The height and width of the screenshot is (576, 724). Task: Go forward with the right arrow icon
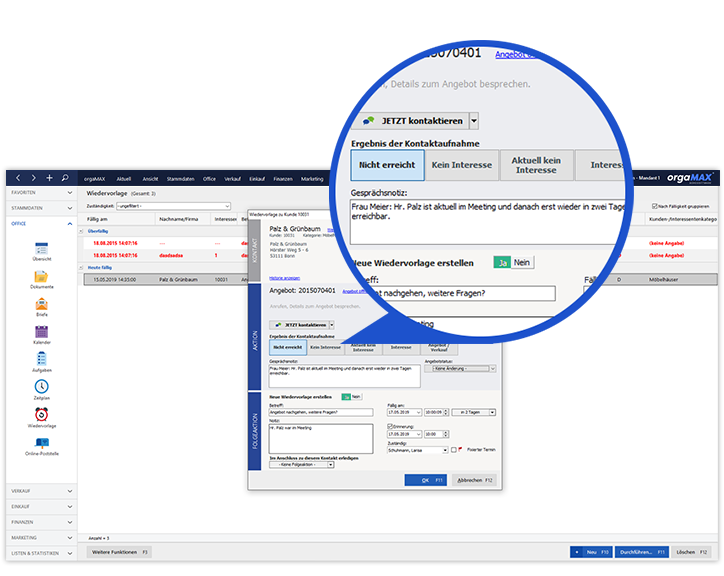coord(33,178)
